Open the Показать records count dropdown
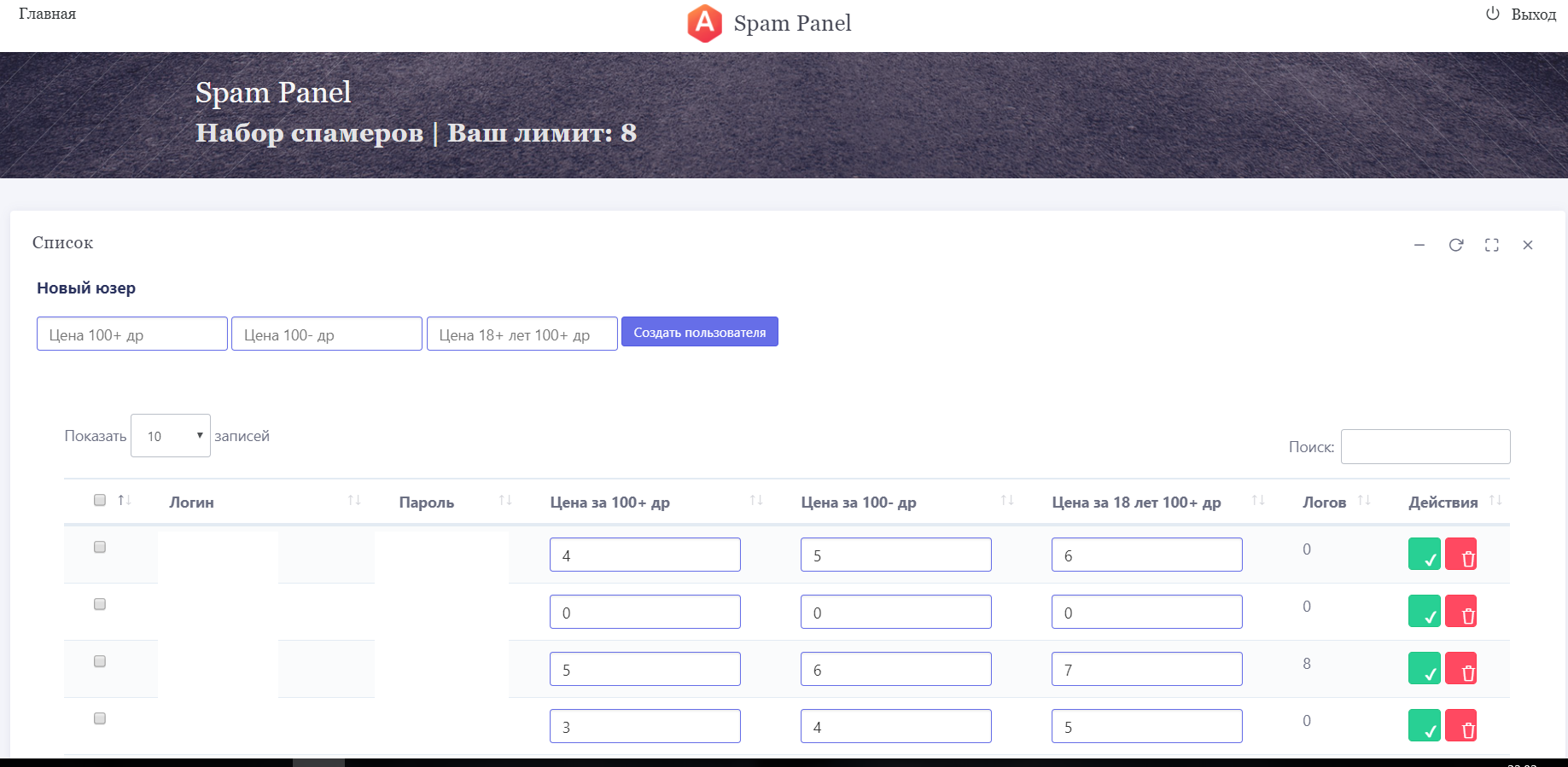The height and width of the screenshot is (767, 1568). [171, 436]
